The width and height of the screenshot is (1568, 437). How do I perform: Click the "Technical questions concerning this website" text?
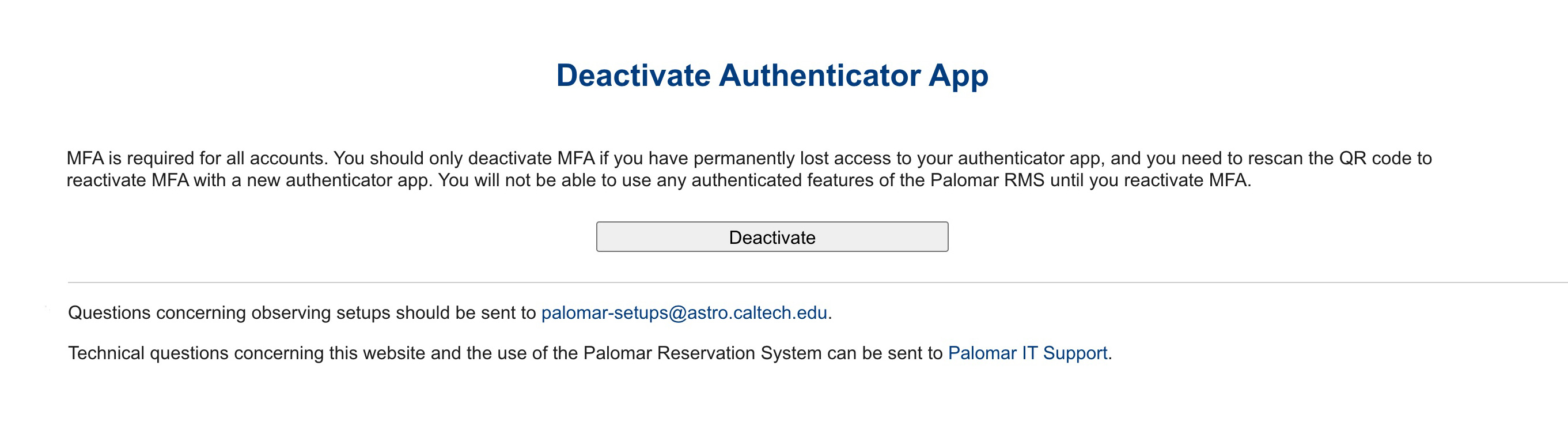pos(247,353)
